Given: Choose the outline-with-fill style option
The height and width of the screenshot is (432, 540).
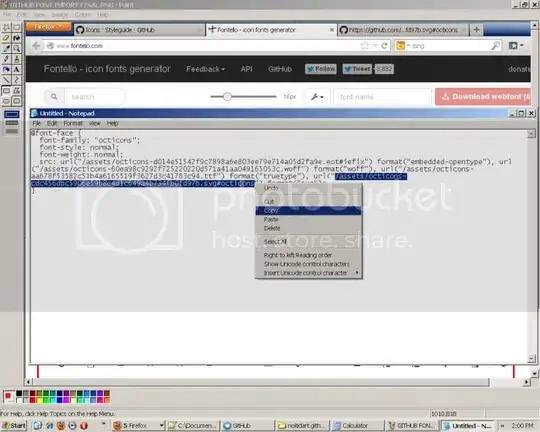Looking at the screenshot, I should [12, 123].
